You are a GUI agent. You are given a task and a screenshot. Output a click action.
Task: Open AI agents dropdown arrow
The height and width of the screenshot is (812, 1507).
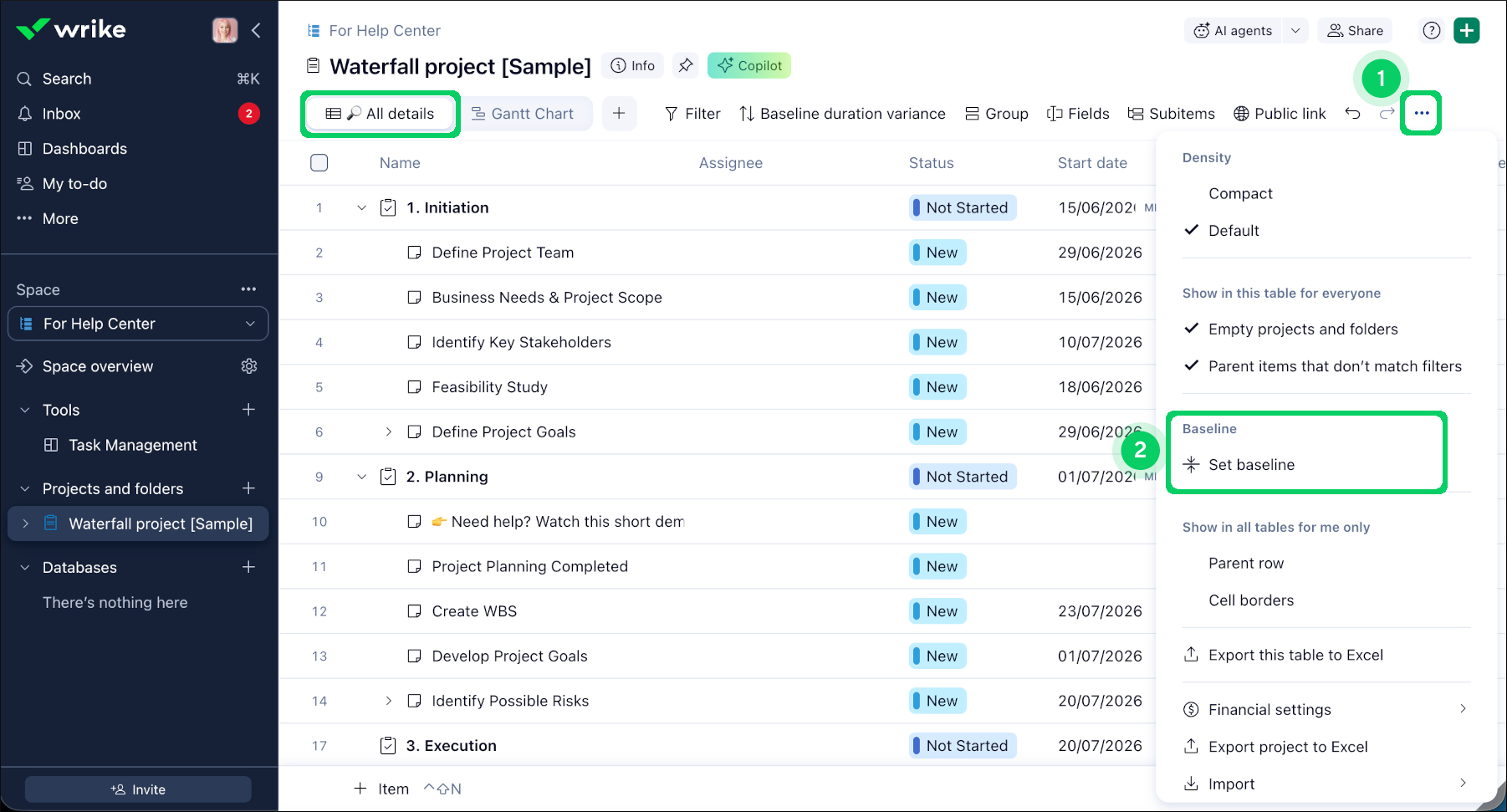click(x=1295, y=31)
